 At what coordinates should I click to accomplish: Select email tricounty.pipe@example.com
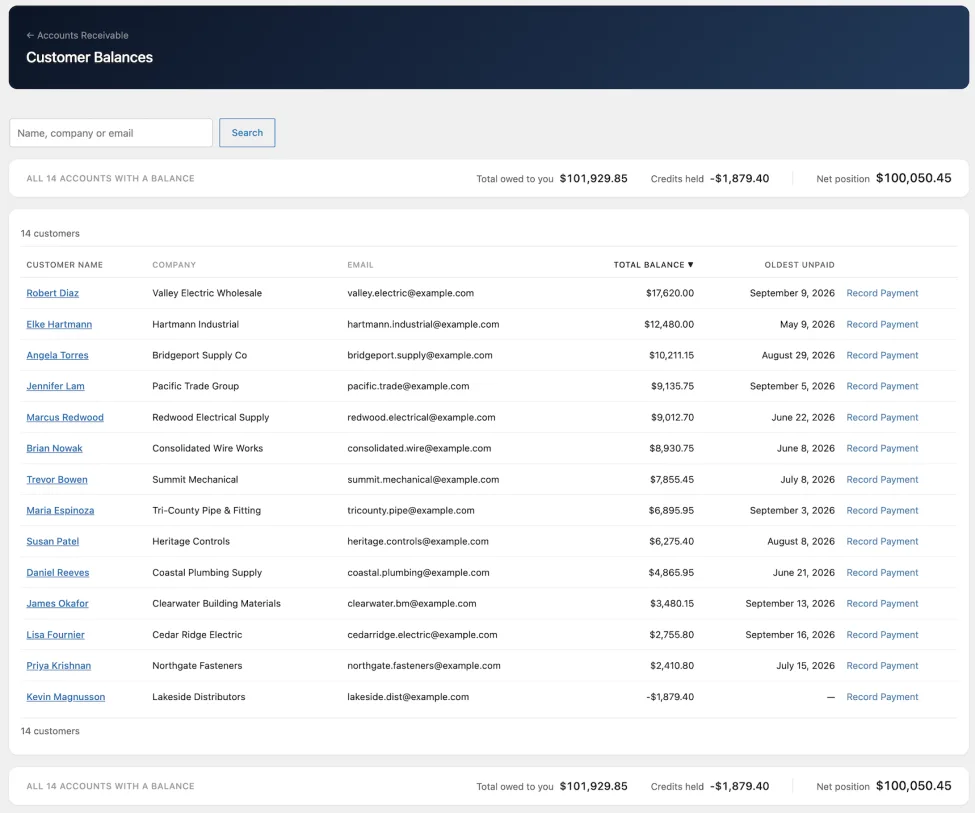pos(410,511)
